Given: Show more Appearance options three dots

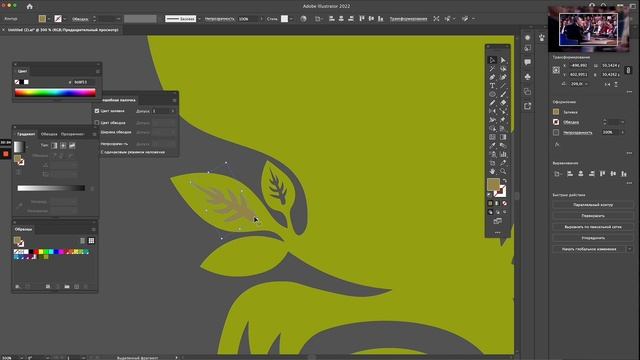Looking at the screenshot, I should [629, 153].
